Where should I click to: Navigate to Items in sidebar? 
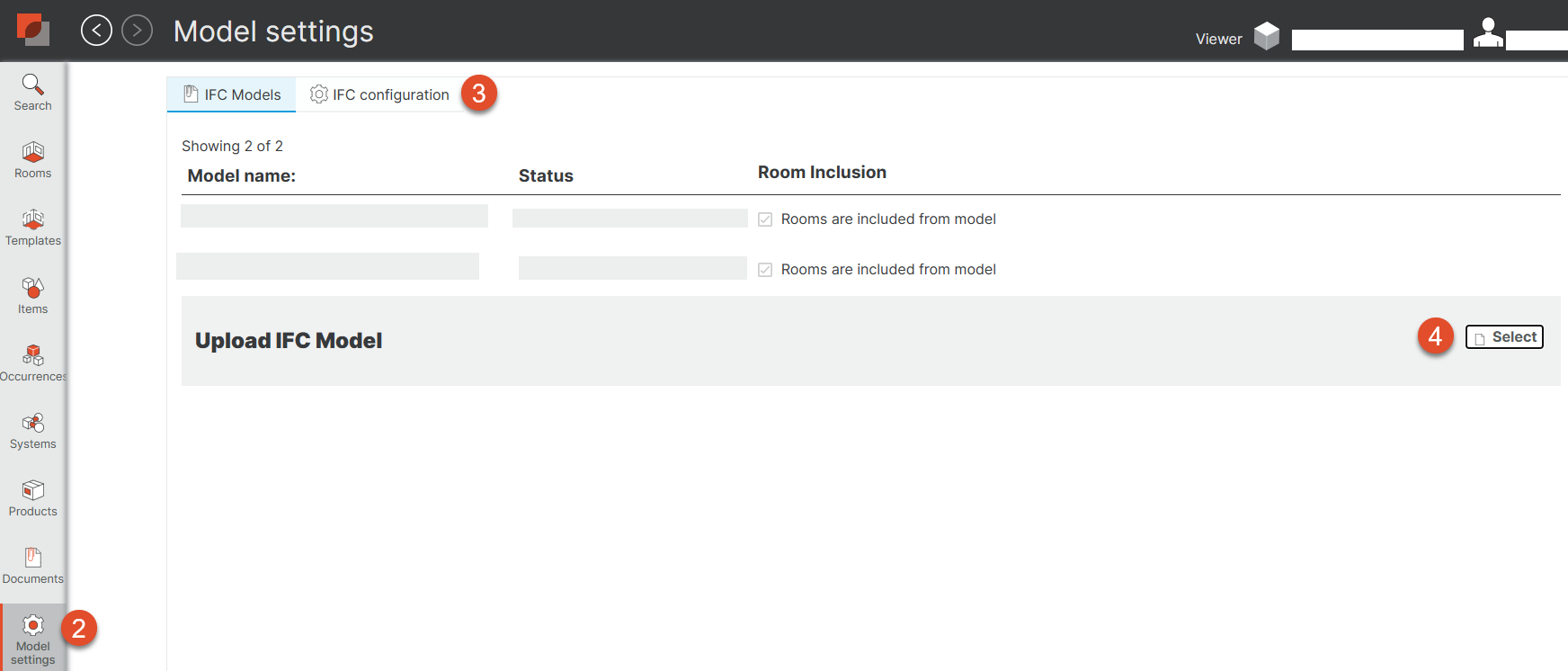click(32, 296)
